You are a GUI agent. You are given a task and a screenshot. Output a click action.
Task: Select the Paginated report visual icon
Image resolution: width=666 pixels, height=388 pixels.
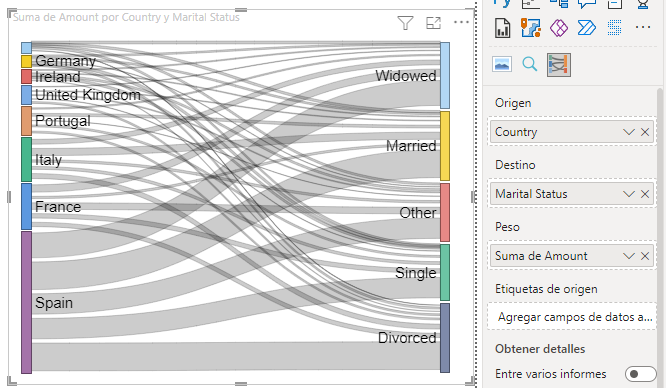click(x=503, y=28)
